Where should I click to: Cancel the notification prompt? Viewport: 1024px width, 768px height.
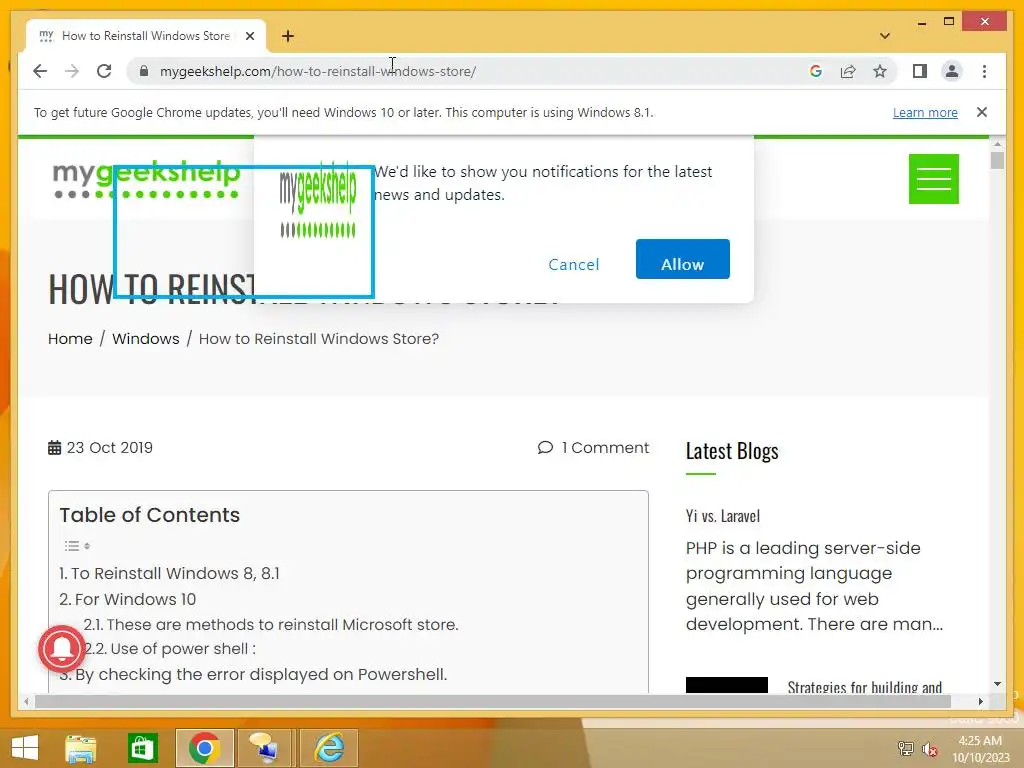tap(573, 264)
